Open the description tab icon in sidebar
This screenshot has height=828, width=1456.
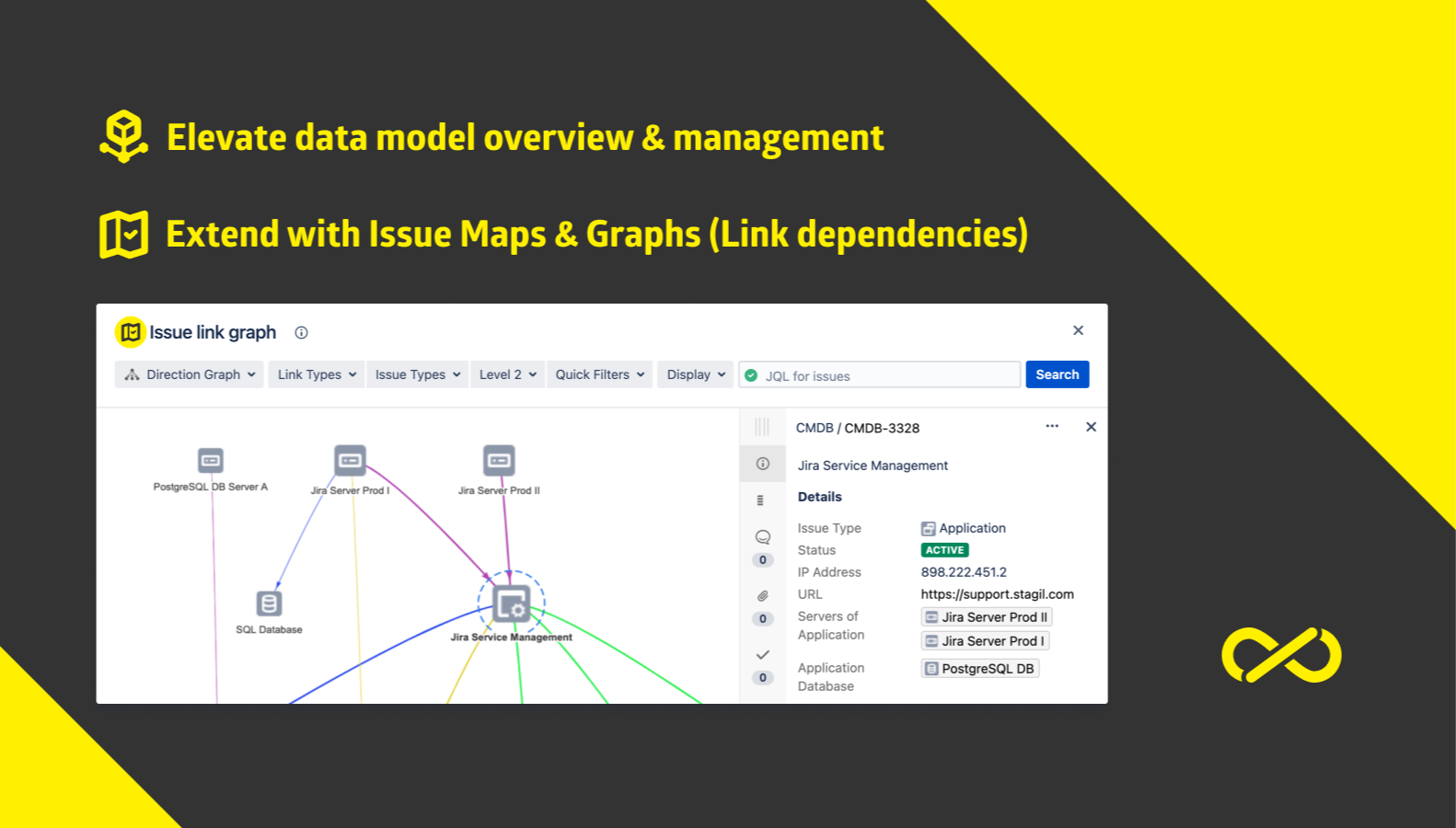pos(760,500)
